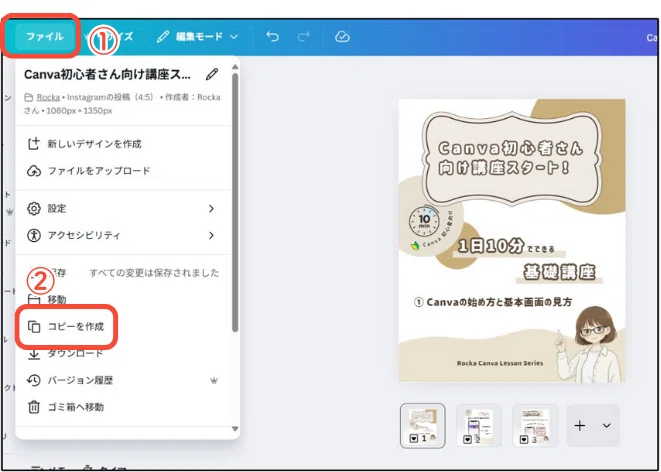
Task: Open バージョン履歴
Action: click(122, 381)
